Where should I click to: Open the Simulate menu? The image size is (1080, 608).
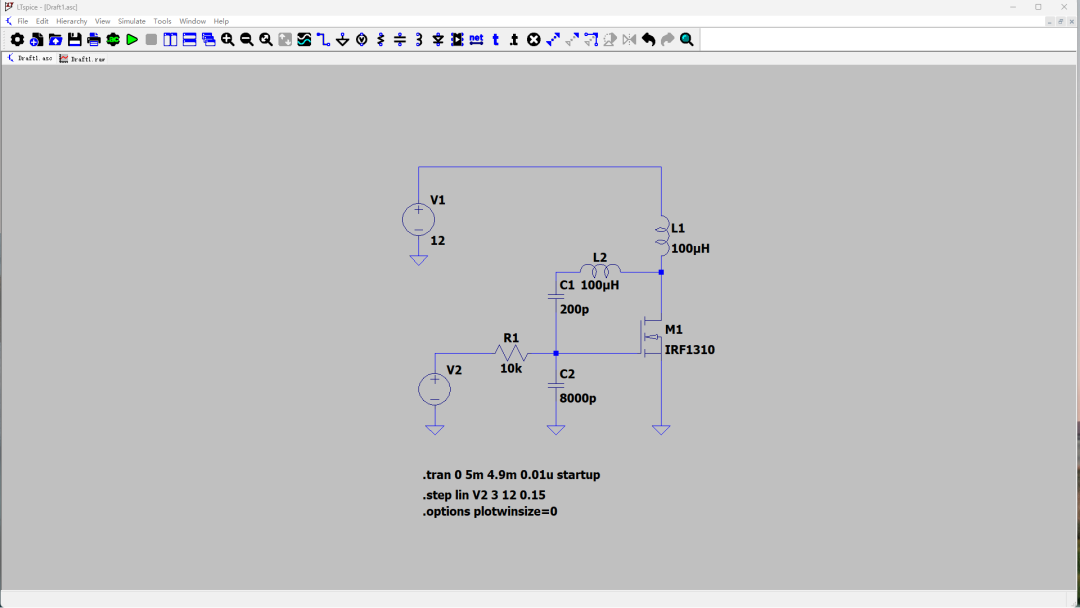pos(132,21)
